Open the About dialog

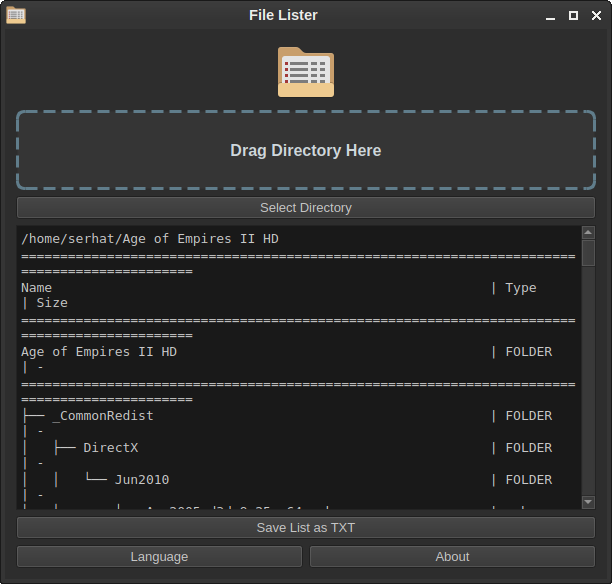(x=452, y=557)
